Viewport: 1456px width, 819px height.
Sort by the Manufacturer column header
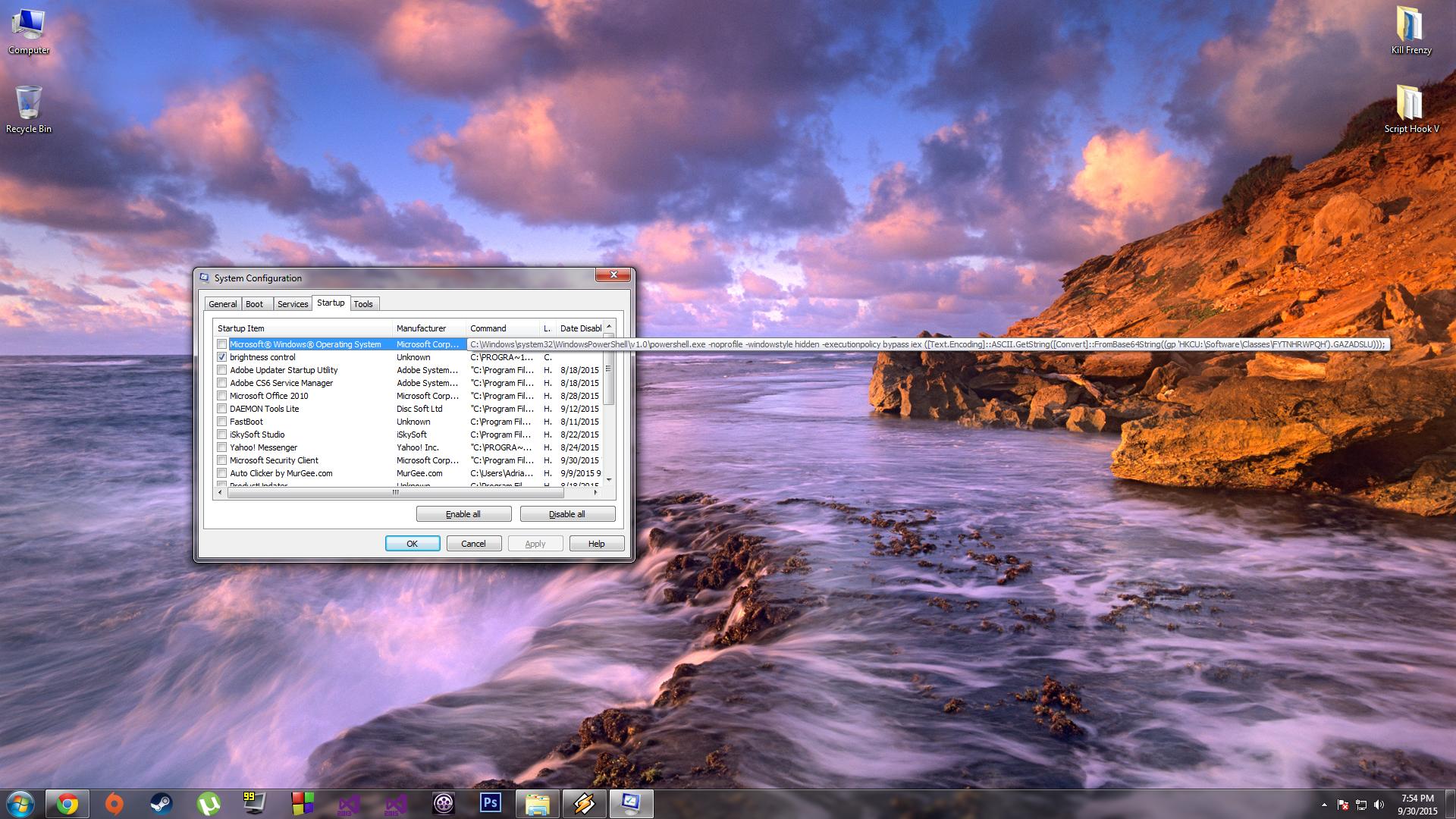tap(429, 328)
